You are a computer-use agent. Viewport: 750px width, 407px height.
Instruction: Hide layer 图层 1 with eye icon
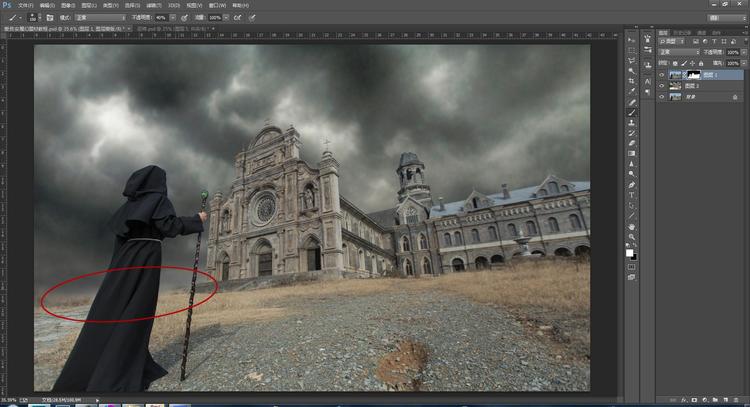click(x=662, y=75)
